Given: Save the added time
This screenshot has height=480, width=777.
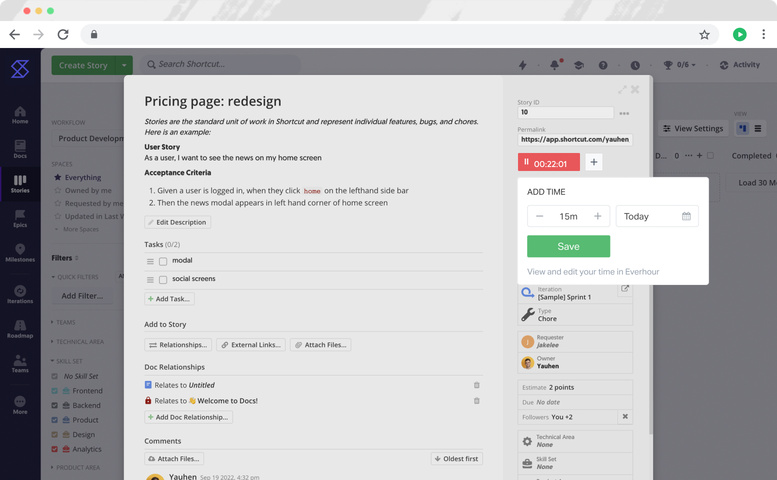Looking at the screenshot, I should tap(568, 246).
